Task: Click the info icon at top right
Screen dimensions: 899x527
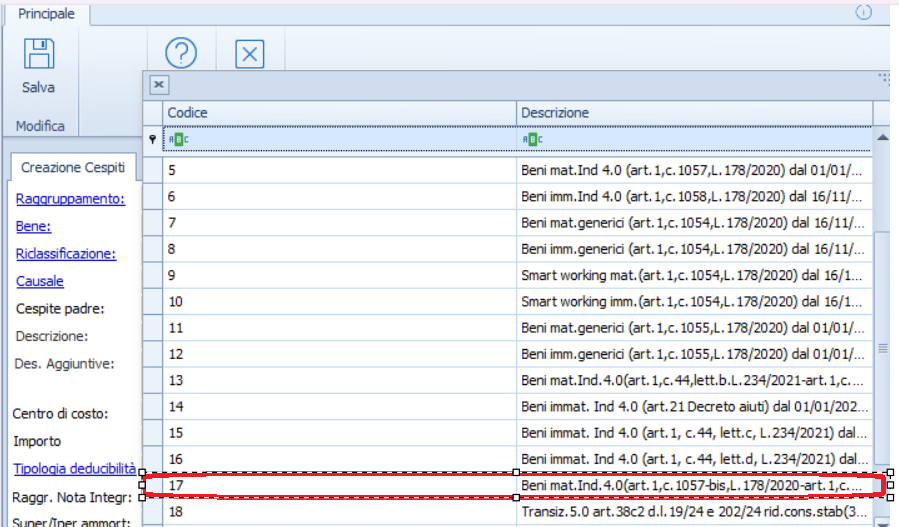Action: [x=863, y=12]
